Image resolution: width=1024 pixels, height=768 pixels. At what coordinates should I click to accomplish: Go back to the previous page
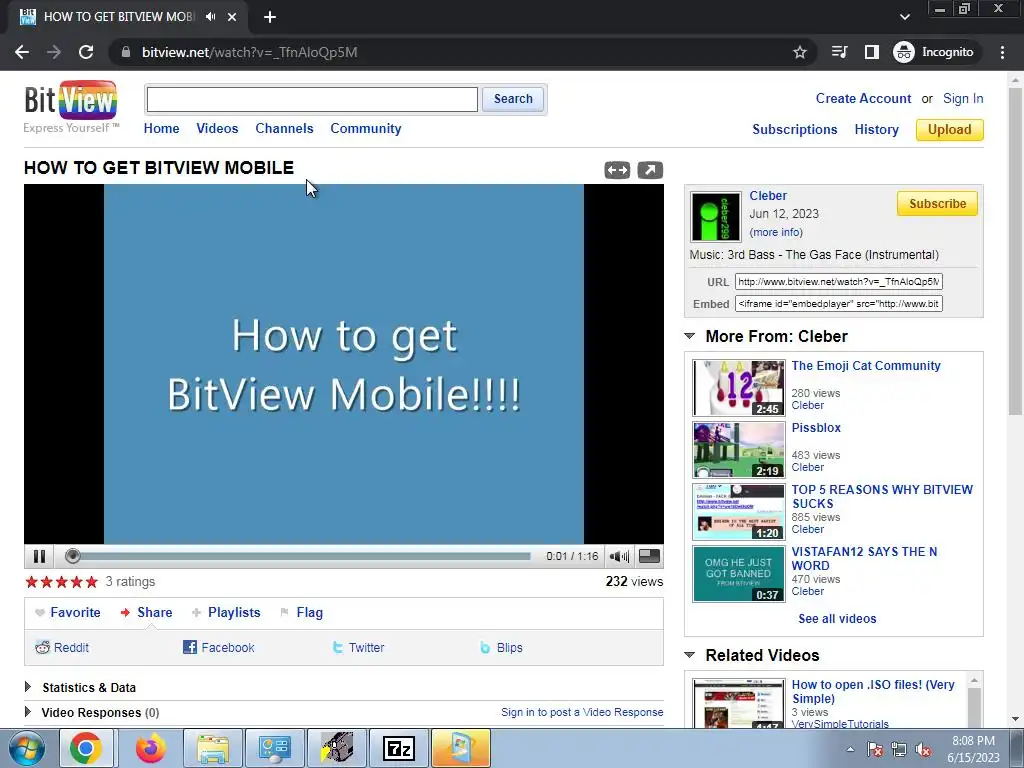tap(22, 52)
